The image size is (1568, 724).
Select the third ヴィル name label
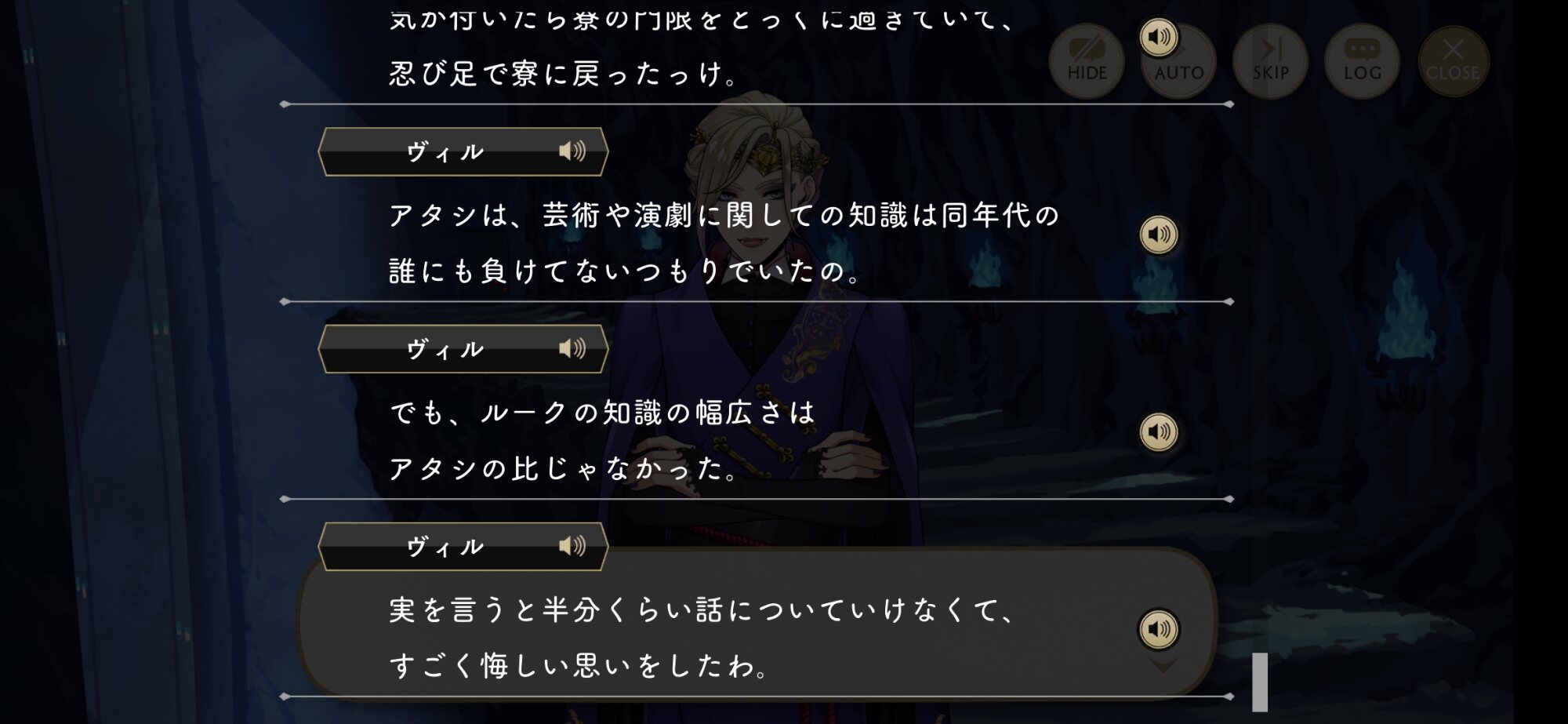coord(445,547)
